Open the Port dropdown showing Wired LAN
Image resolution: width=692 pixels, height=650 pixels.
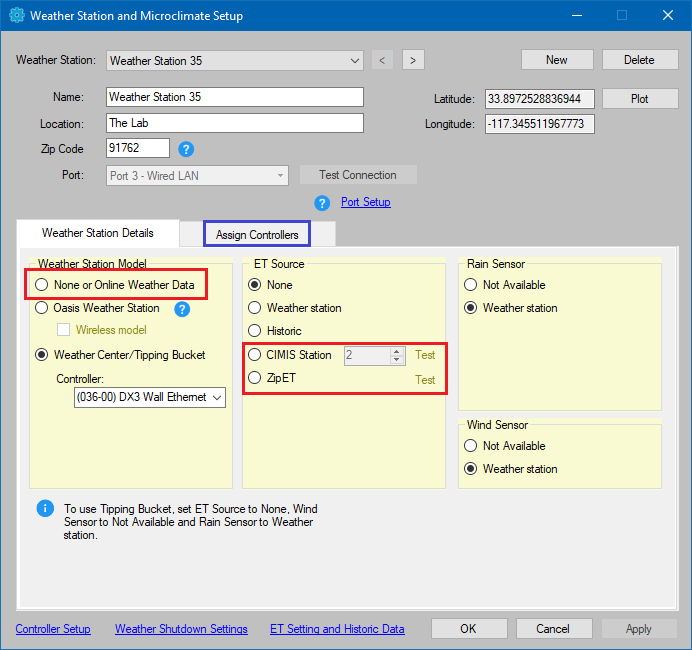pyautogui.click(x=197, y=176)
